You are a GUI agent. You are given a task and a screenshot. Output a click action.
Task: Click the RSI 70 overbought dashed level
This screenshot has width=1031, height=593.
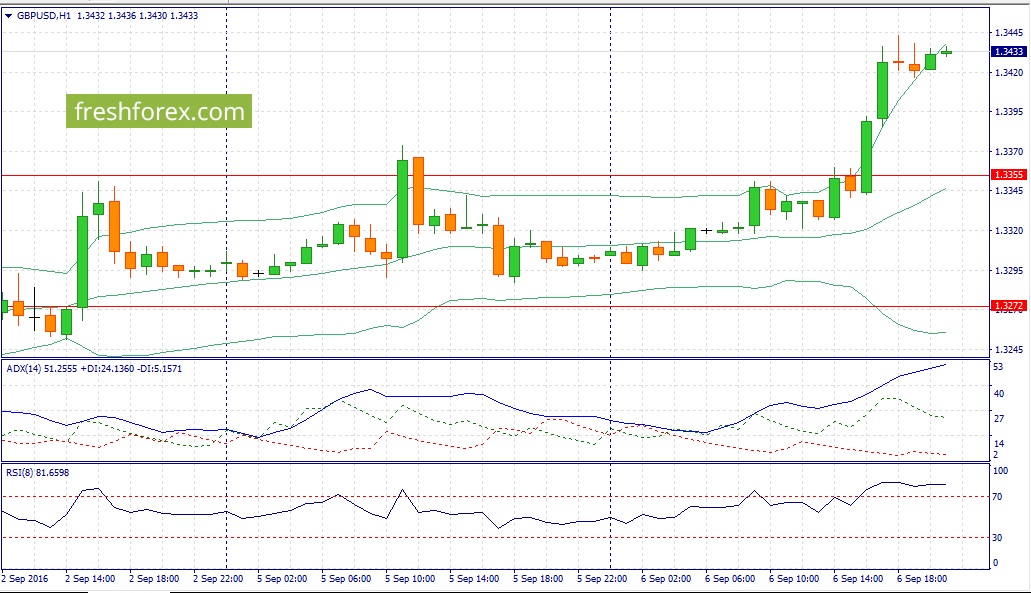(495, 497)
